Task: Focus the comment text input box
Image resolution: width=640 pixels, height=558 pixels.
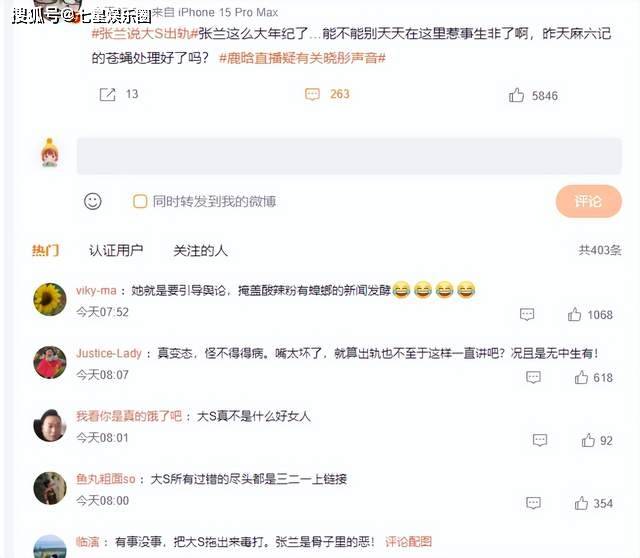Action: 349,156
